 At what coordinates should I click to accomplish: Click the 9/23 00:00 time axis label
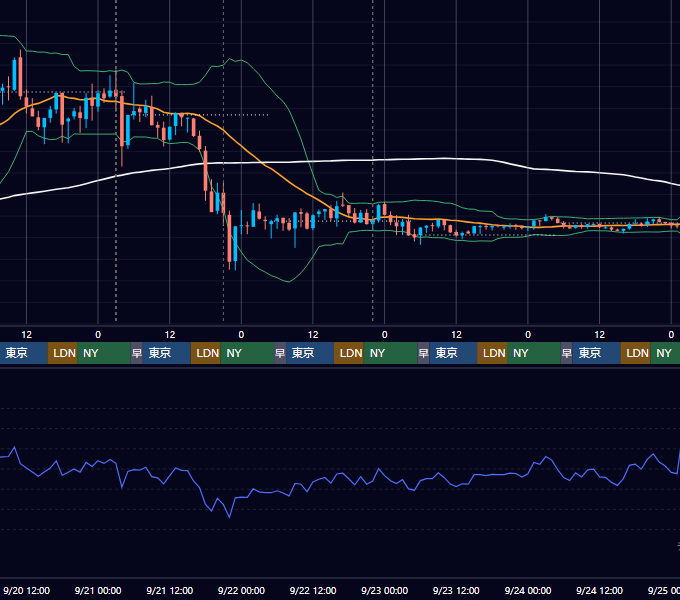(384, 590)
